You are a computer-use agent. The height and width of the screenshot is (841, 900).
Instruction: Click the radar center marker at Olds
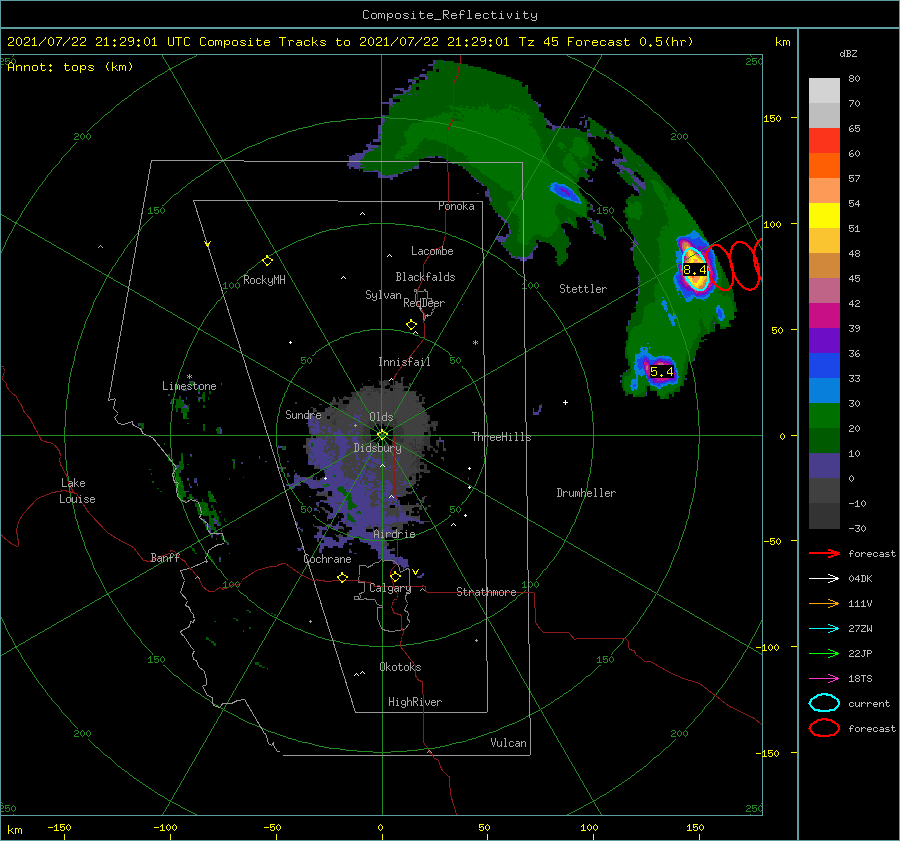pyautogui.click(x=382, y=435)
